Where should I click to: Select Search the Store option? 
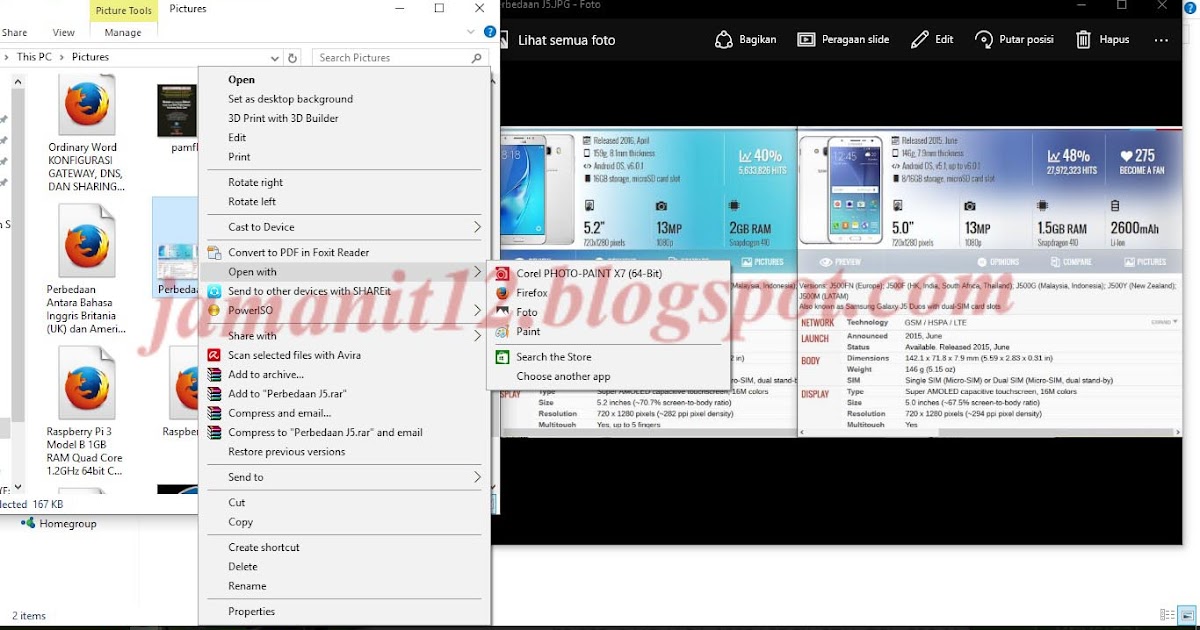(554, 357)
